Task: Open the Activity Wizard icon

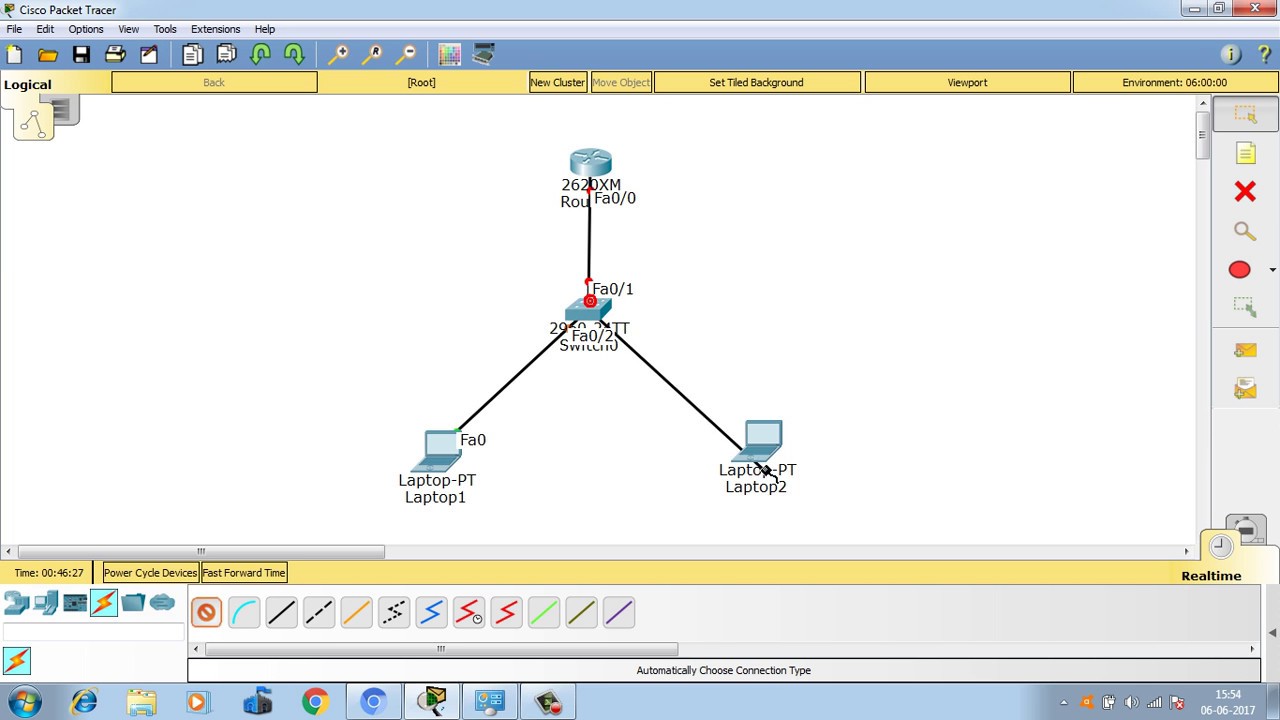Action: 149,55
